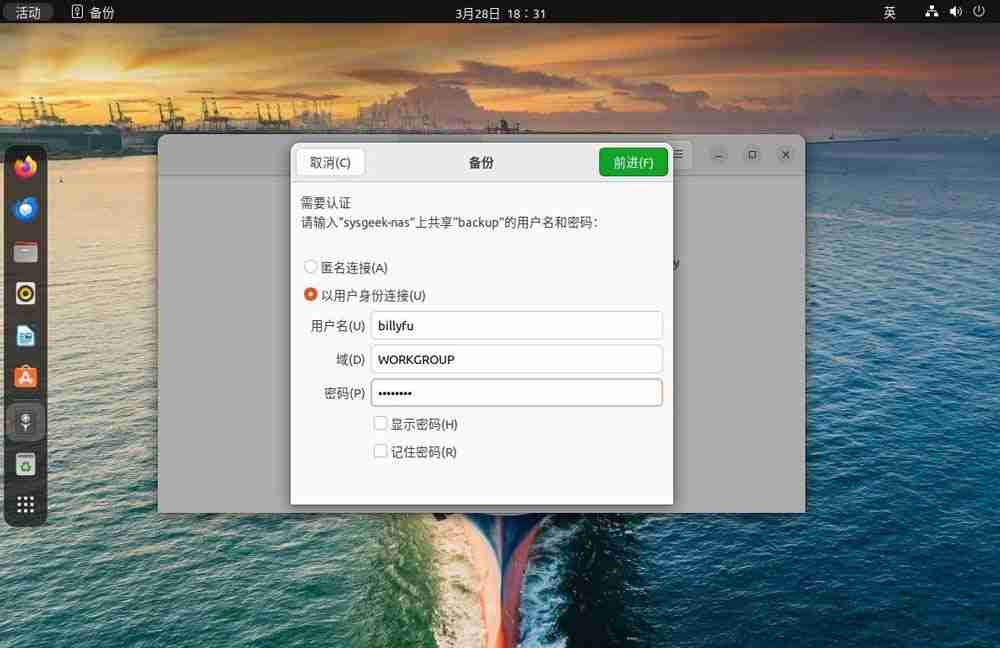This screenshot has height=648, width=1000.
Task: Click the green 前进 forward button
Action: click(x=632, y=161)
